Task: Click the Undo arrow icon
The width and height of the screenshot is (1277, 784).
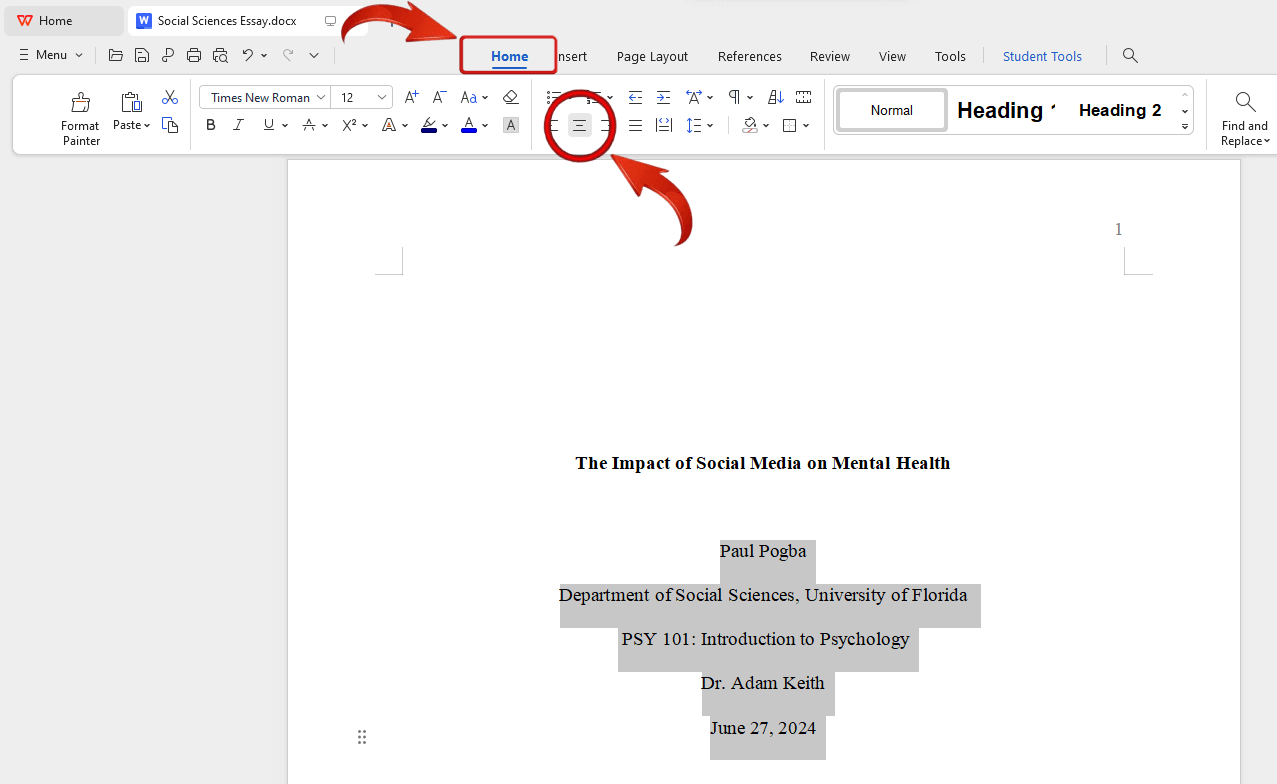Action: click(247, 55)
